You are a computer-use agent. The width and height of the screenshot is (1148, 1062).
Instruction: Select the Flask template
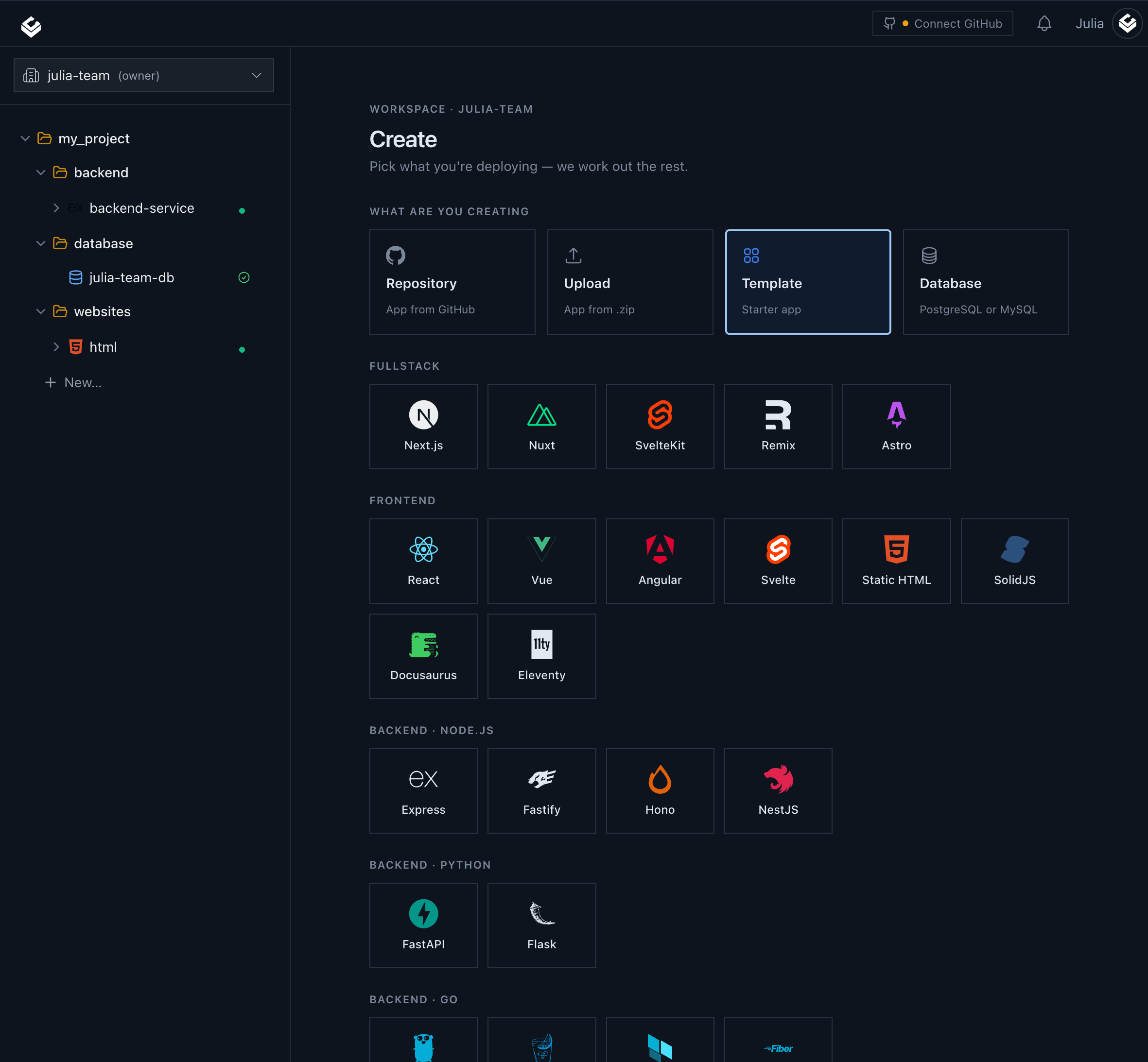(541, 925)
